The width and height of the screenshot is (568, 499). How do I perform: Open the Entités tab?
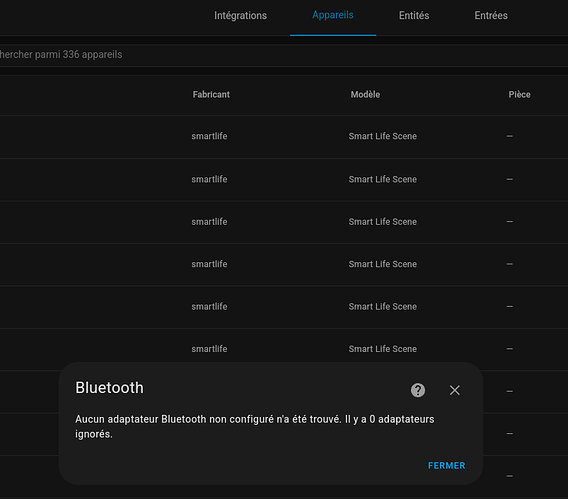coord(414,16)
